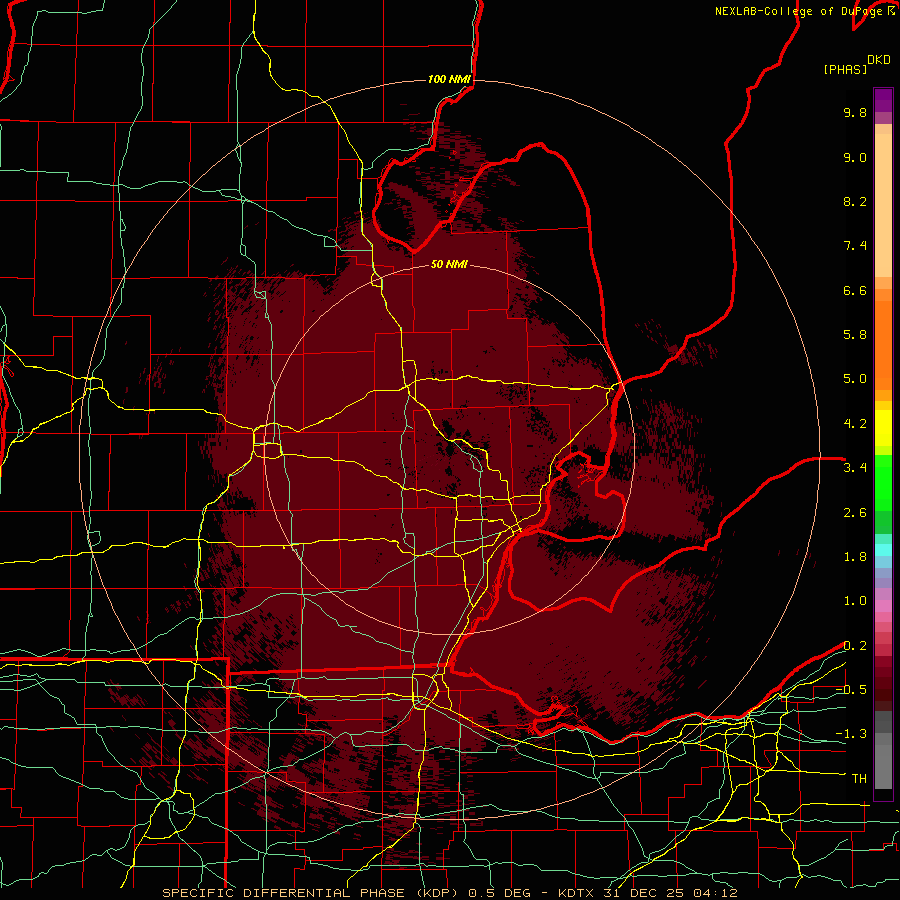Pick the yellow segment of the color bar
This screenshot has height=900, width=900.
[883, 428]
